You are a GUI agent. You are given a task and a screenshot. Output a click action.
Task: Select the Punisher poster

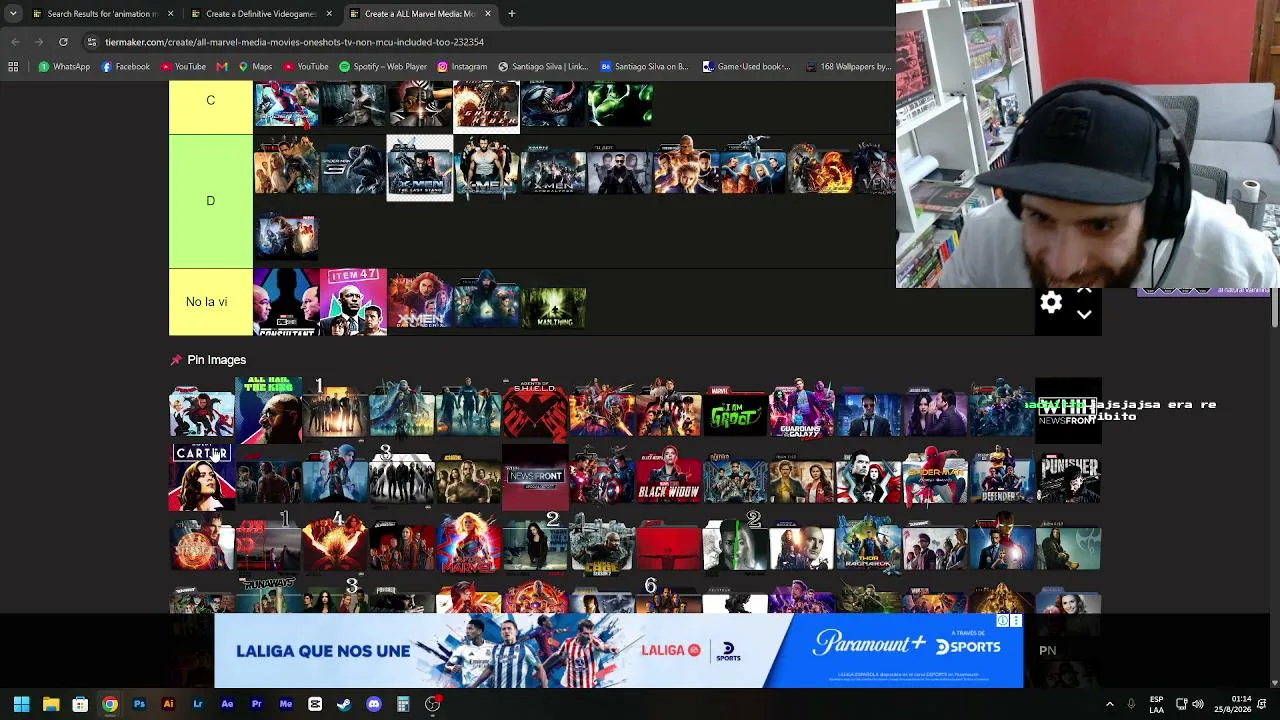(x=1068, y=478)
